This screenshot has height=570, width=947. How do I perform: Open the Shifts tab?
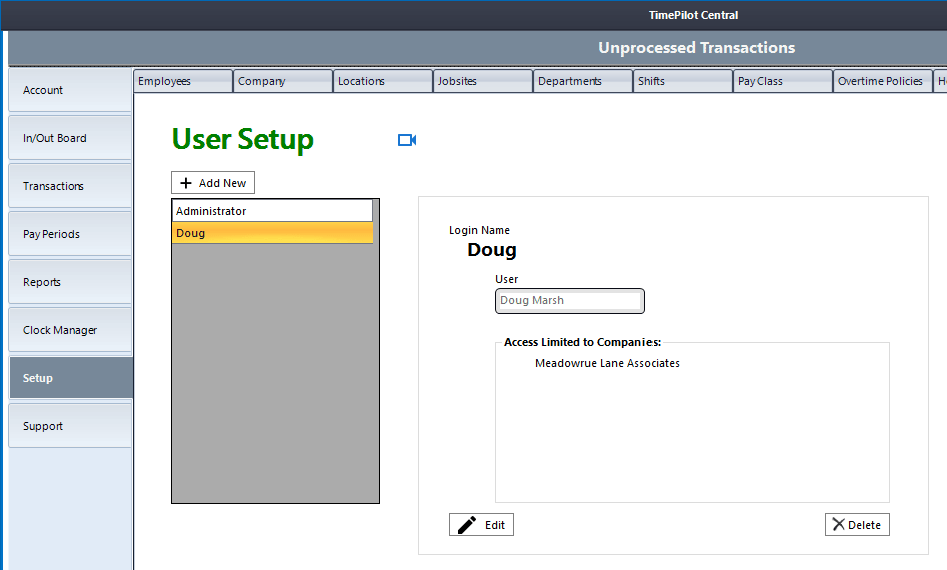point(682,81)
